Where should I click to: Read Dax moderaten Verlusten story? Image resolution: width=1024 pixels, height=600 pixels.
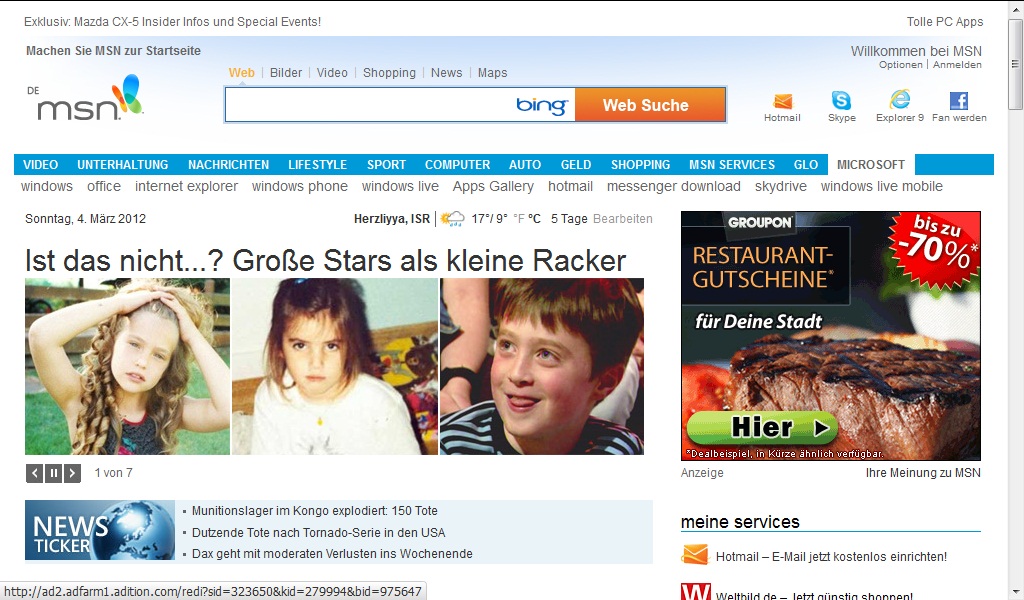332,554
